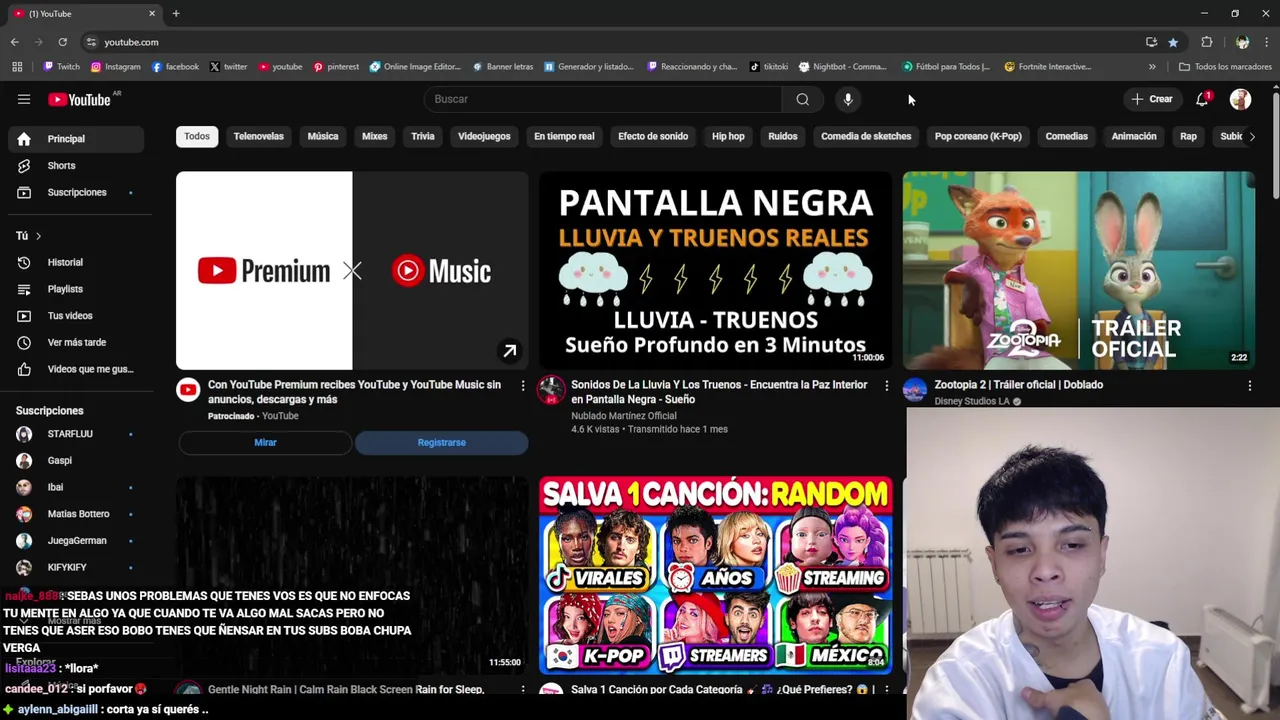The width and height of the screenshot is (1280, 720).
Task: Open the YouTube hamburger guide menu
Action: coord(24,99)
